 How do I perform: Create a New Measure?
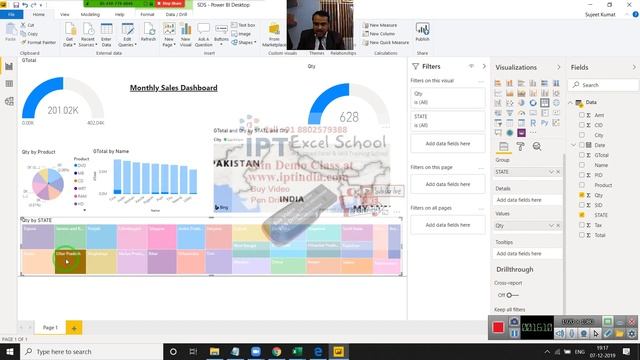pyautogui.click(x=380, y=25)
